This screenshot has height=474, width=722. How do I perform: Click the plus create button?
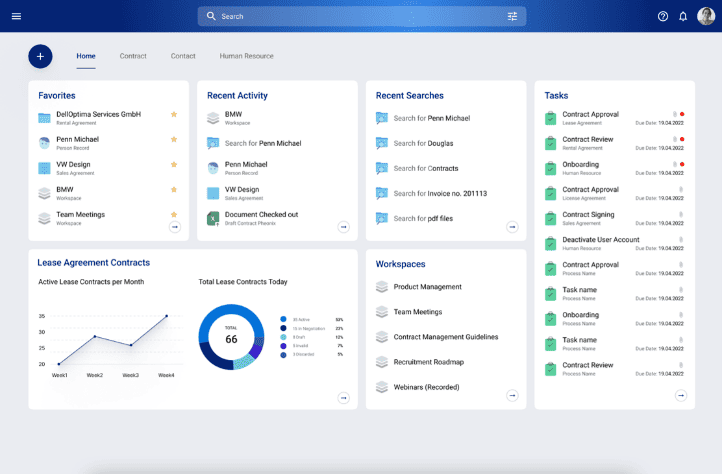[x=41, y=56]
